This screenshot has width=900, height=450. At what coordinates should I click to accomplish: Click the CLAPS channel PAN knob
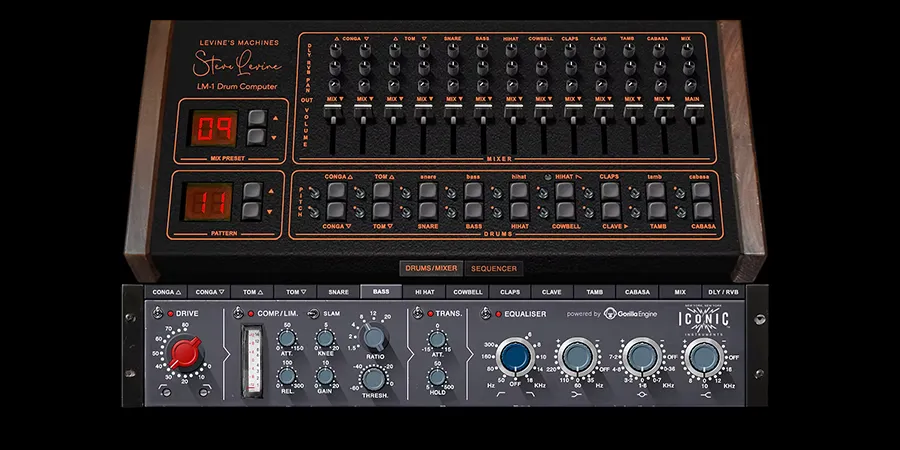tap(571, 86)
